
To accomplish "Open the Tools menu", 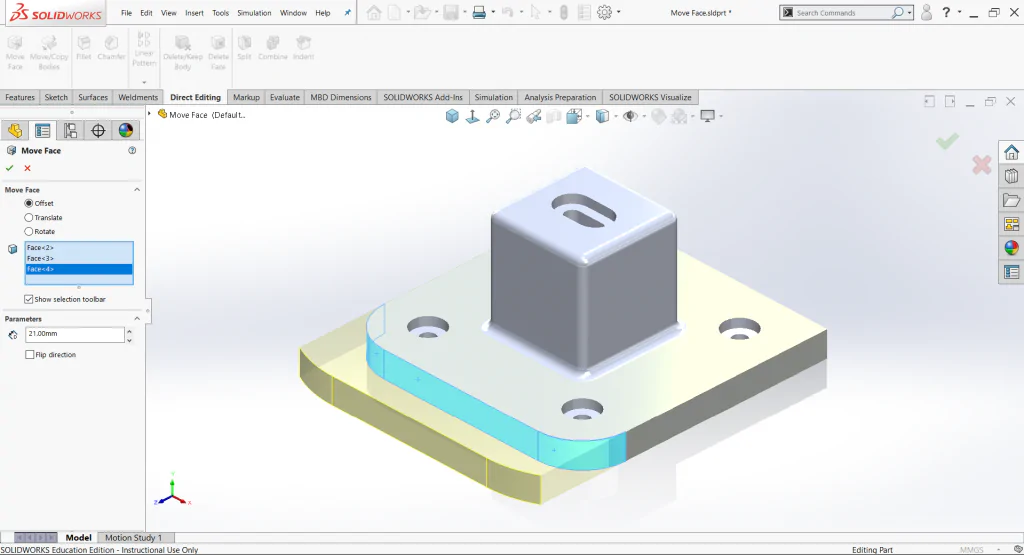I will coord(221,12).
